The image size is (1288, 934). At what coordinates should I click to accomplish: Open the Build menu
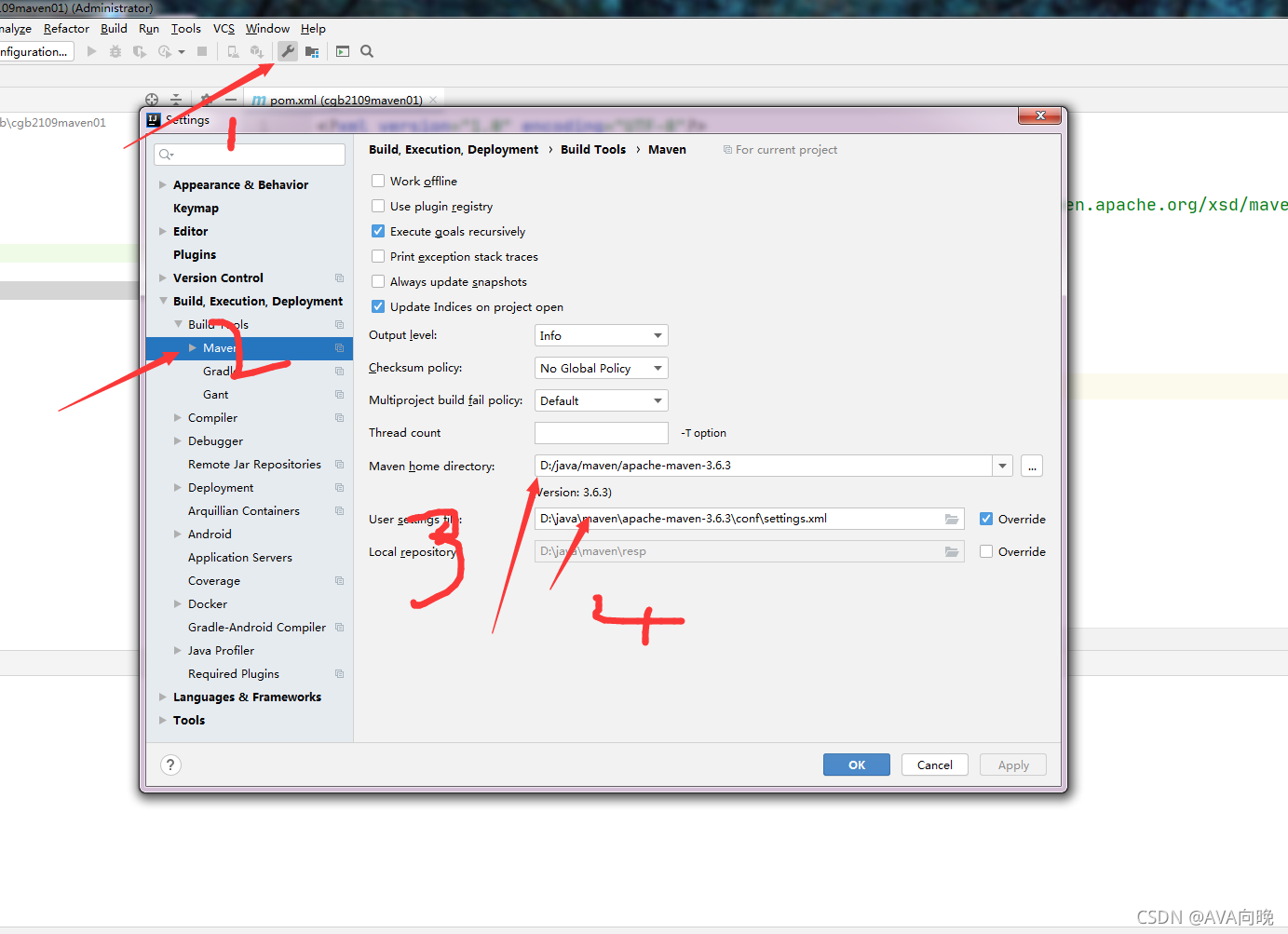click(x=114, y=29)
